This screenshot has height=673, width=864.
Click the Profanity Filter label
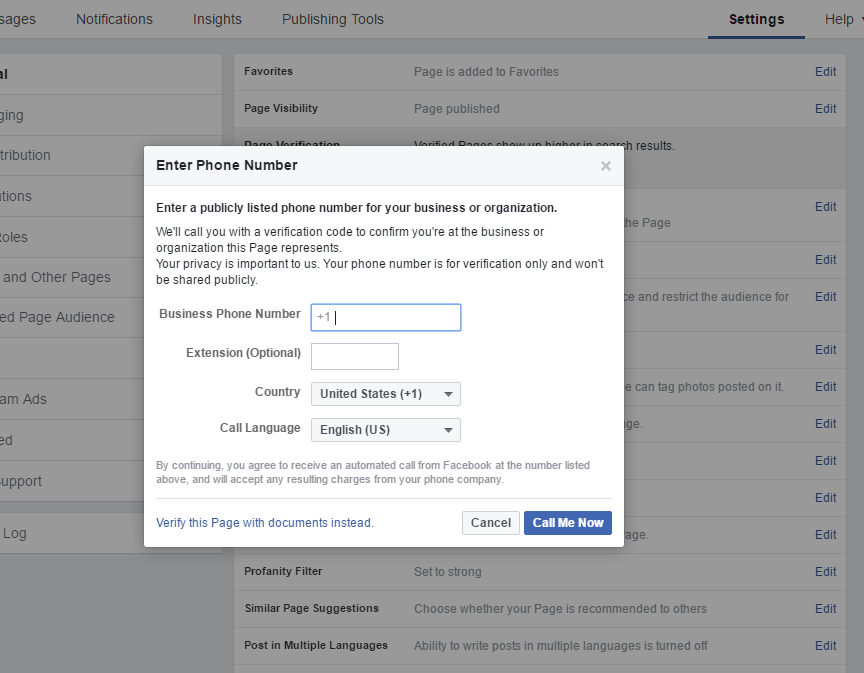point(283,571)
